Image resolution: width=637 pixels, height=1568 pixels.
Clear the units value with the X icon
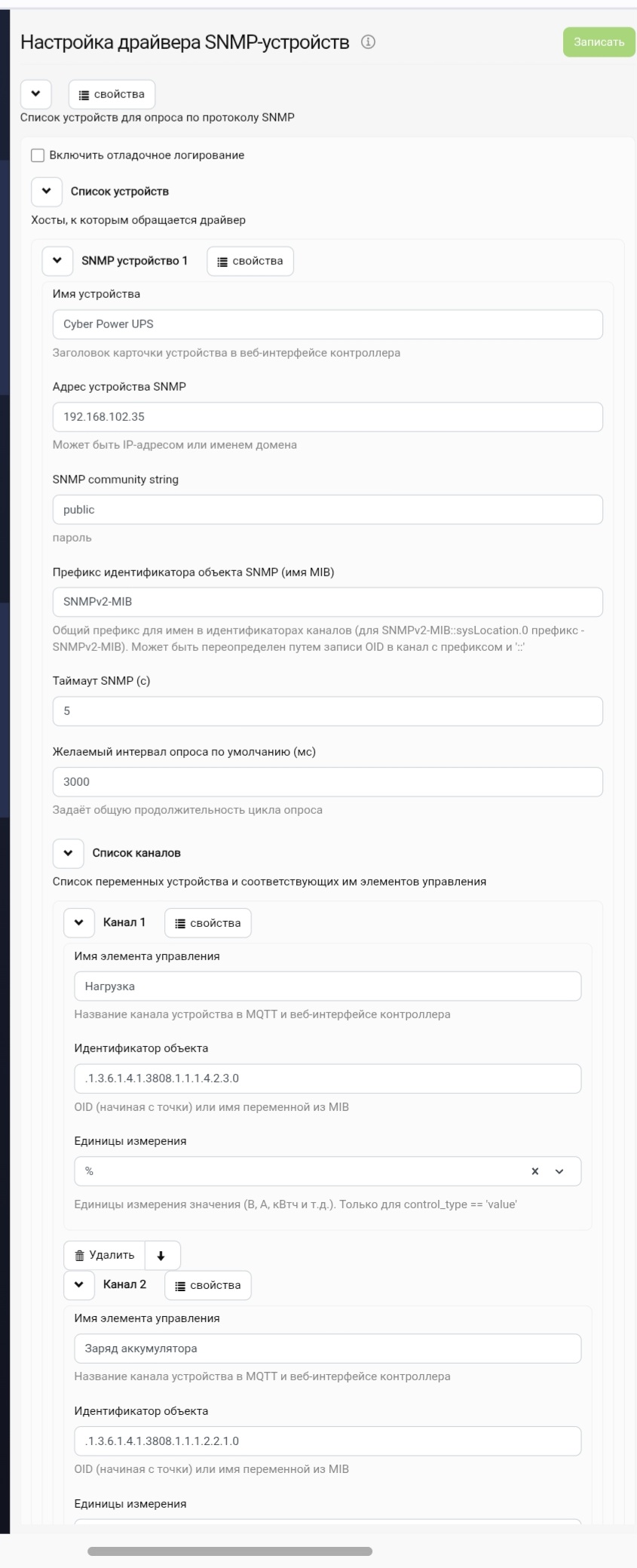(x=535, y=1171)
